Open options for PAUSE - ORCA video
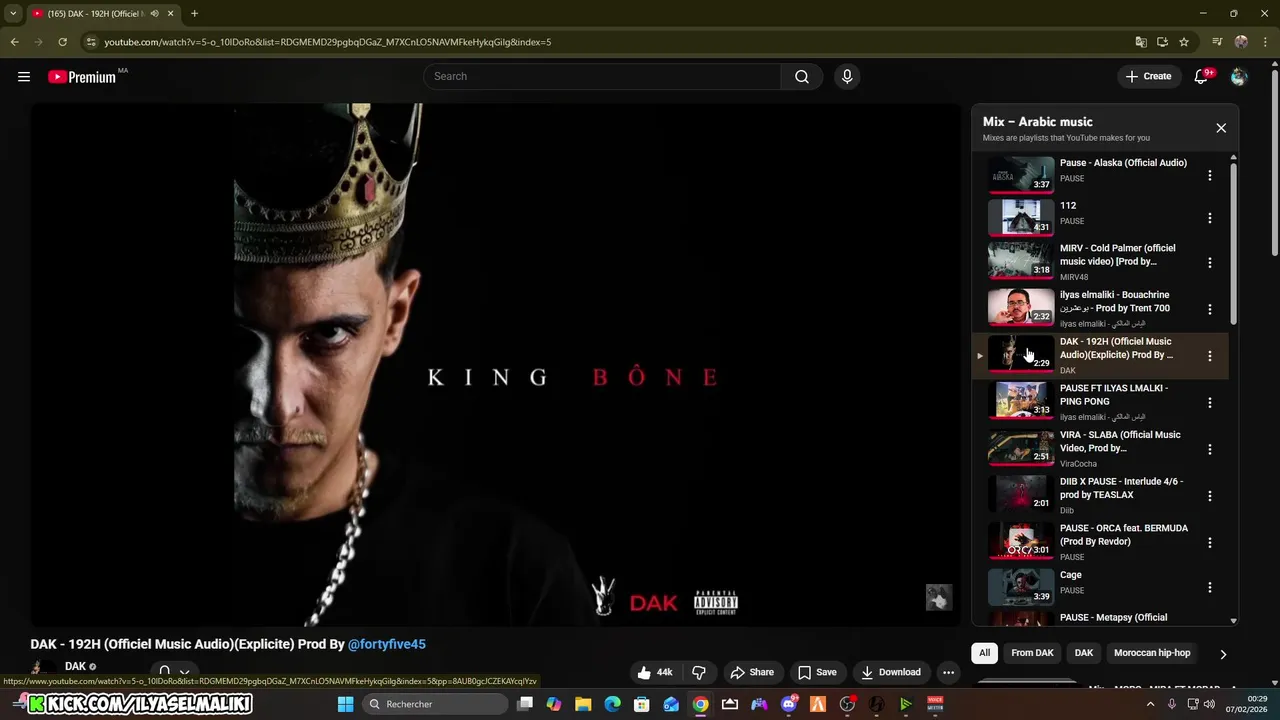Image resolution: width=1280 pixels, height=720 pixels. (1209, 542)
